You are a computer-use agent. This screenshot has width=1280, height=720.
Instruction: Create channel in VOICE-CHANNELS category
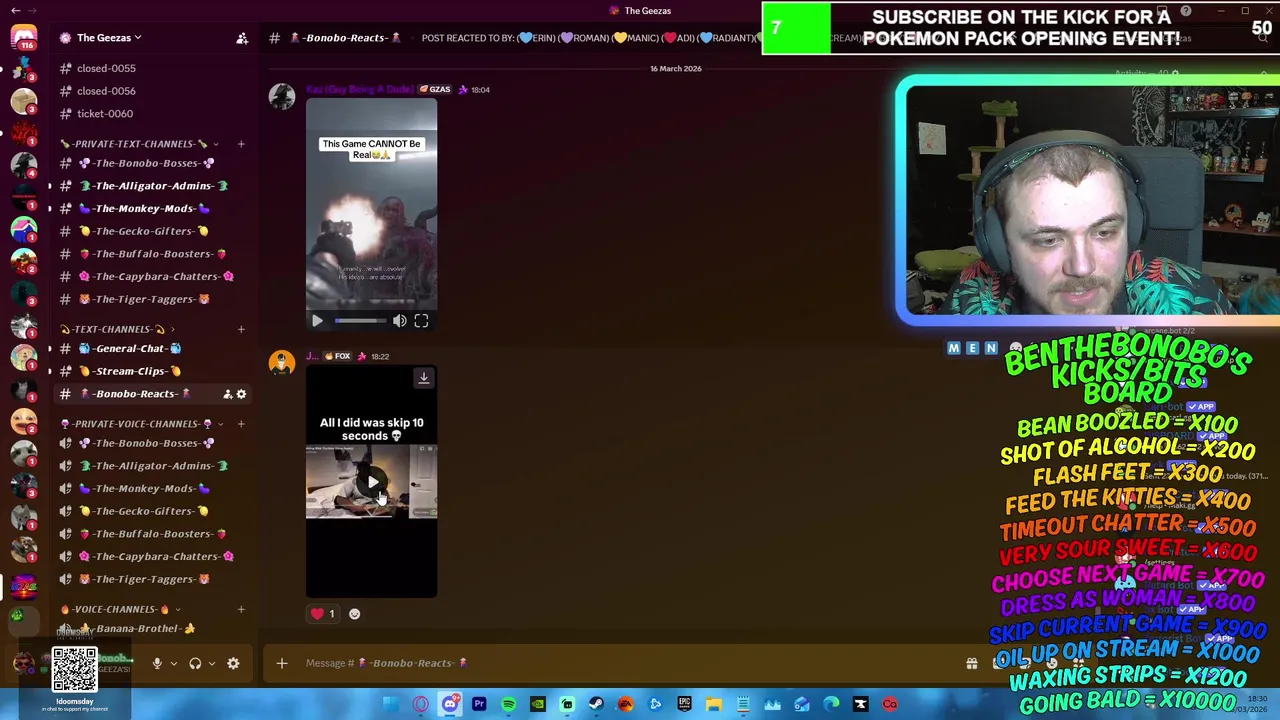(x=241, y=609)
